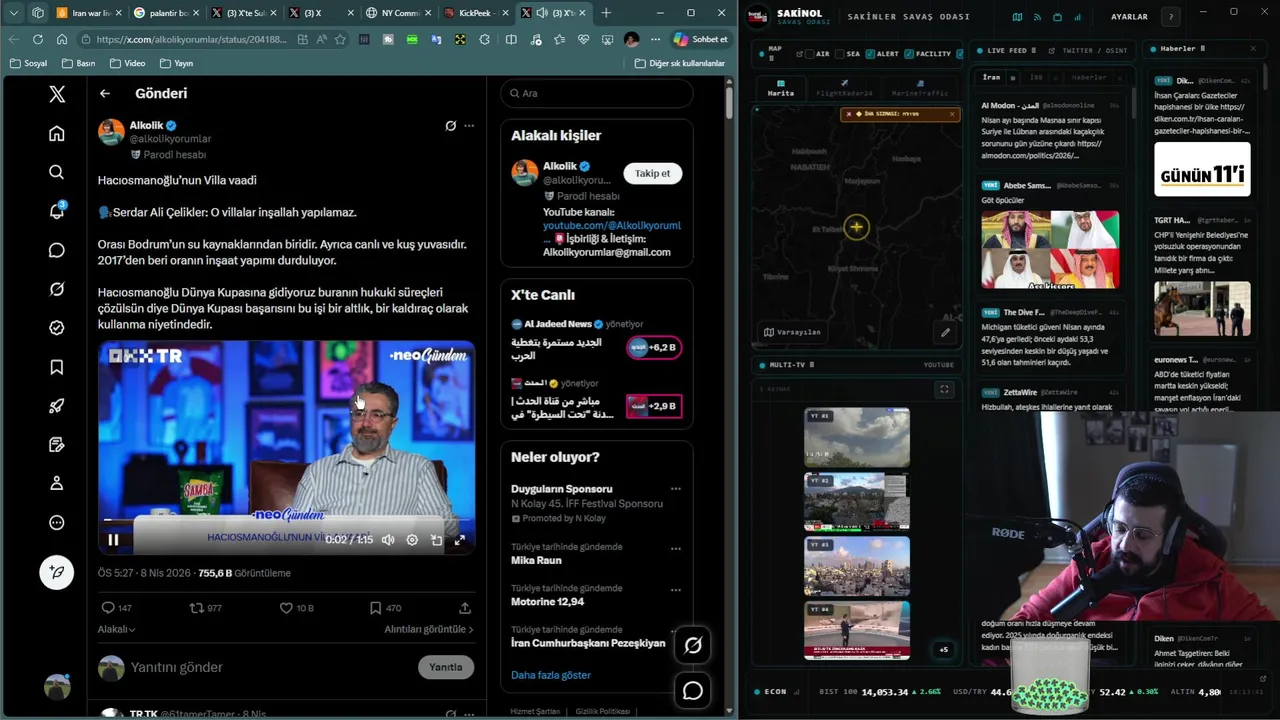This screenshot has height=720, width=1280.
Task: Switch to FlightRadar24 tab
Action: (844, 88)
